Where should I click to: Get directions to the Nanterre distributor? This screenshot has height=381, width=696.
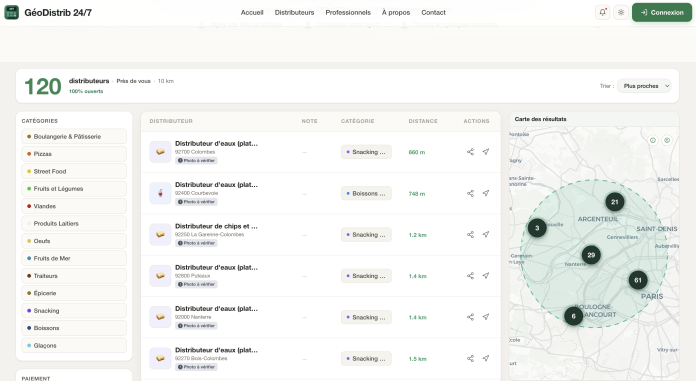coord(486,317)
